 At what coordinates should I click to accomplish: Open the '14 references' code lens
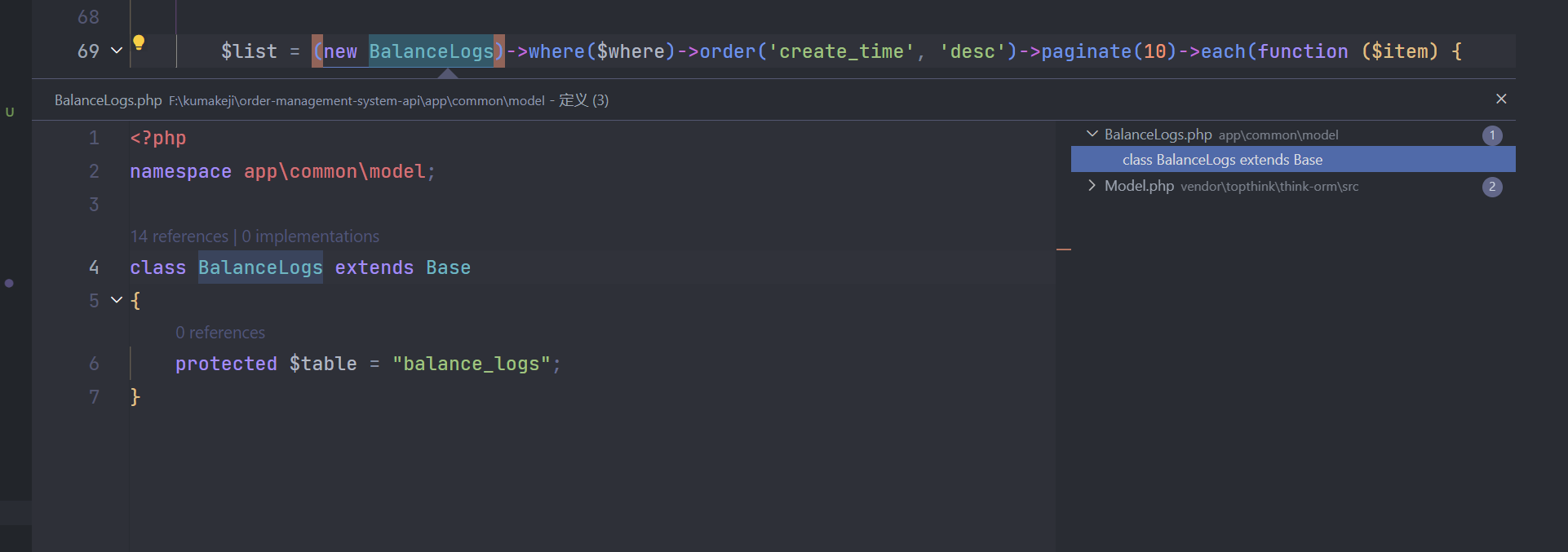[x=179, y=236]
